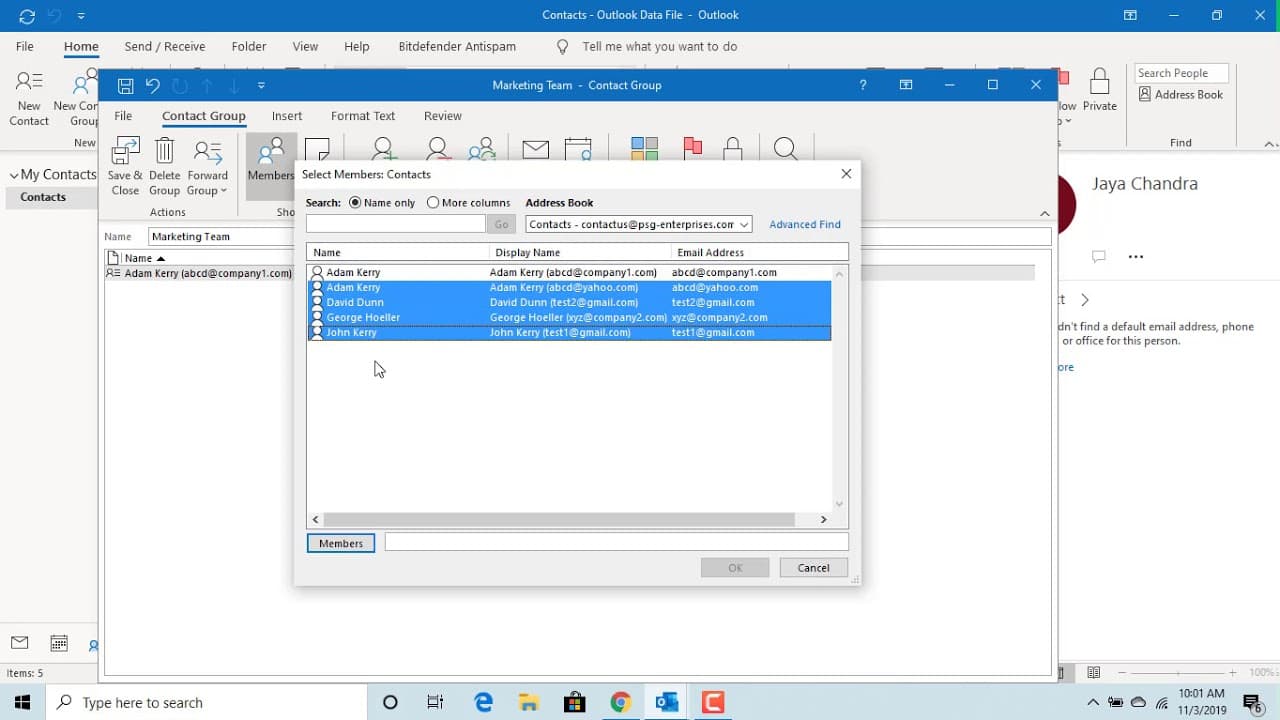Switch to Calendar view icon in navigation bar
The width and height of the screenshot is (1280, 720).
[59, 643]
